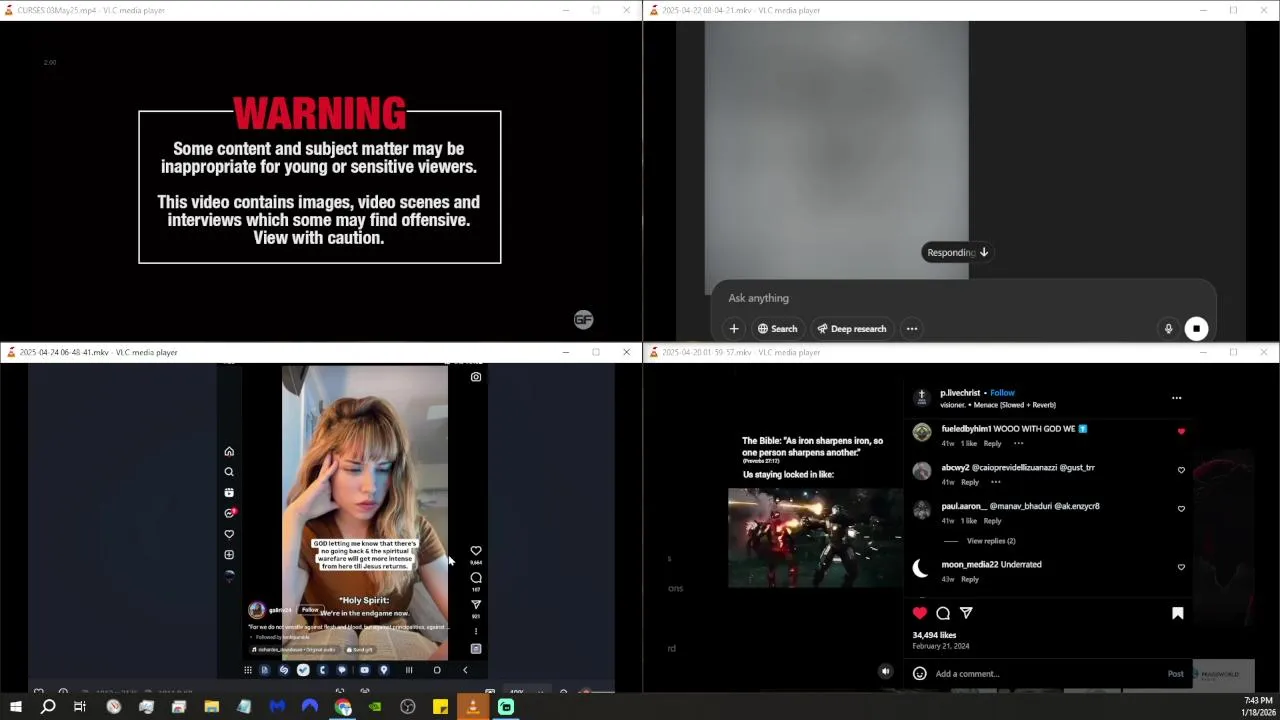Click the phone apps grid icon
1280x720 pixels.
[x=247, y=670]
